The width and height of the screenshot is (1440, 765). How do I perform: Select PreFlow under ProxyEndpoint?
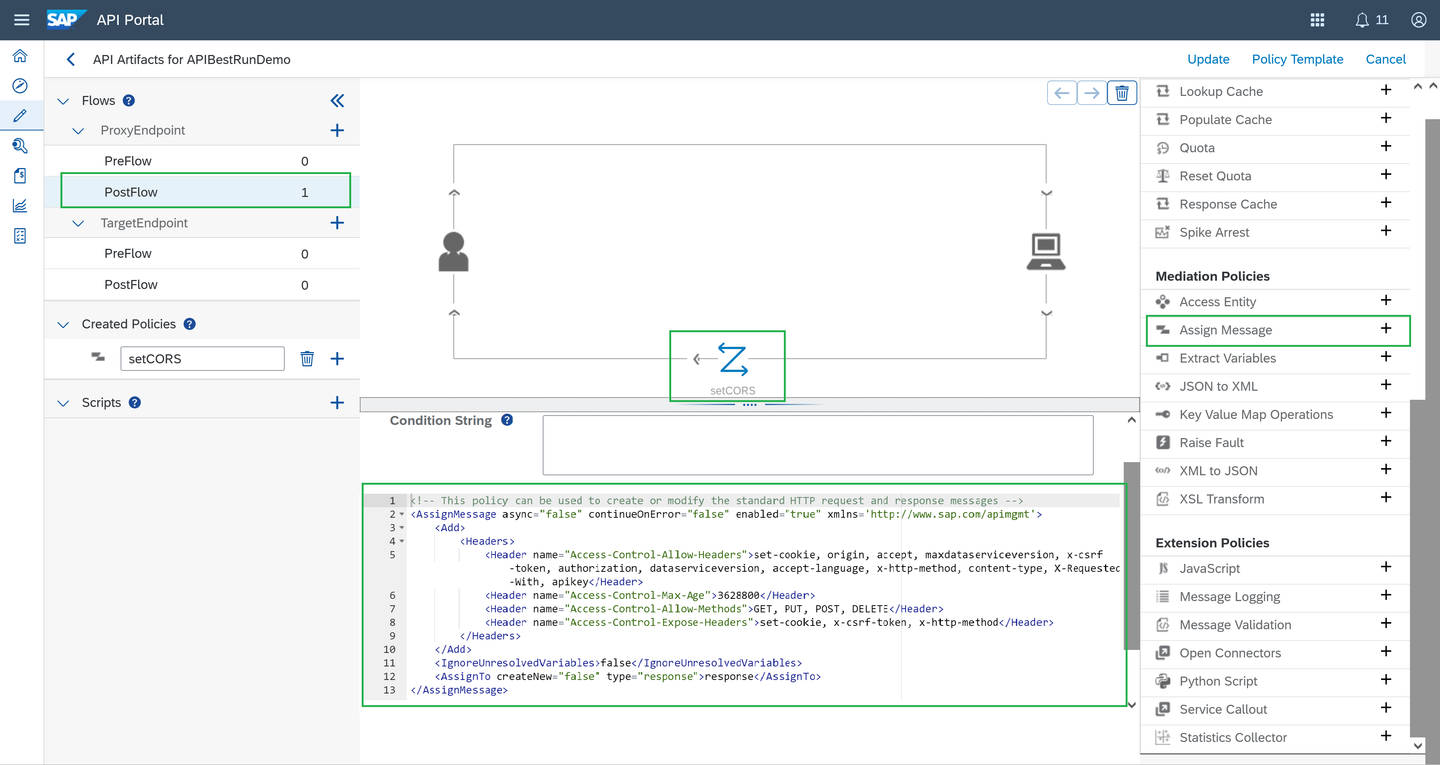click(202, 161)
